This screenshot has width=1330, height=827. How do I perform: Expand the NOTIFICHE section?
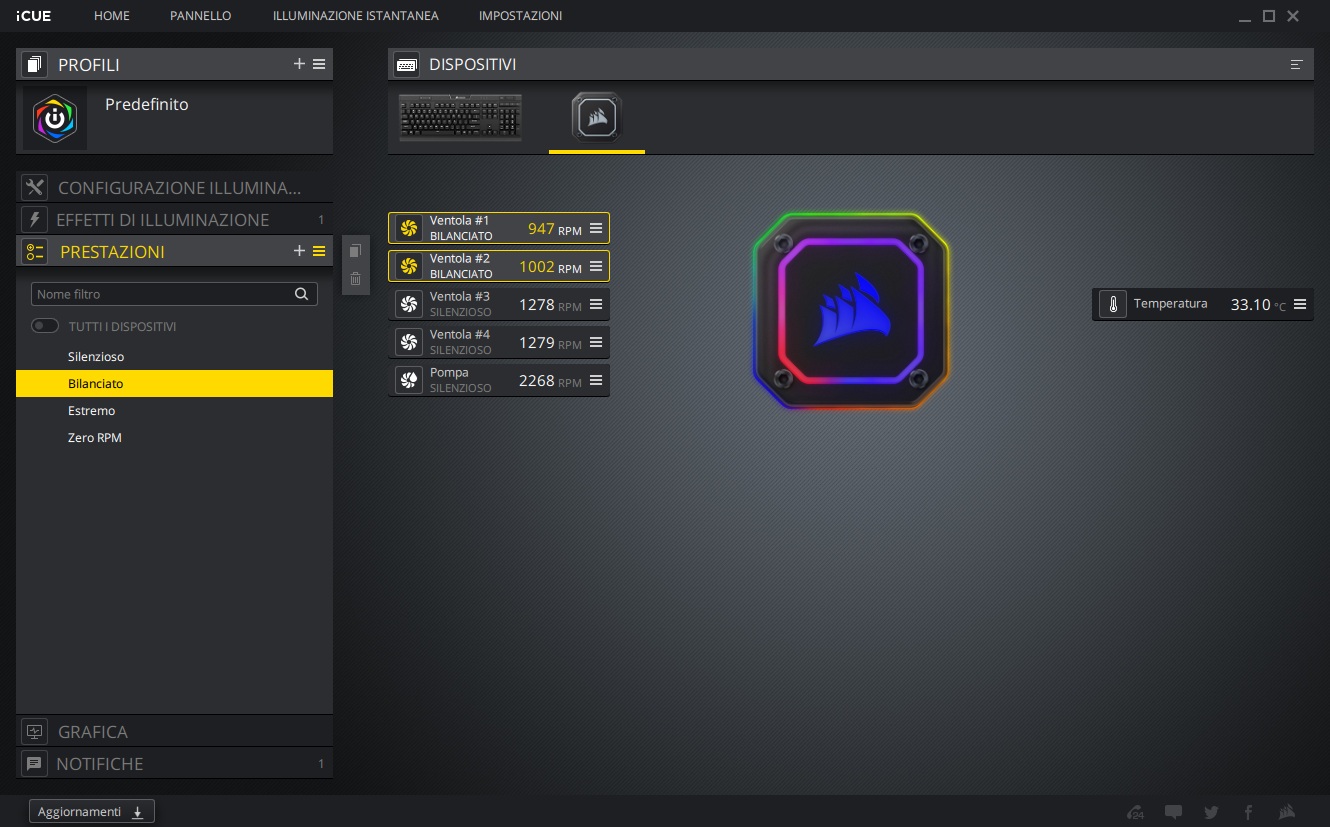point(174,764)
